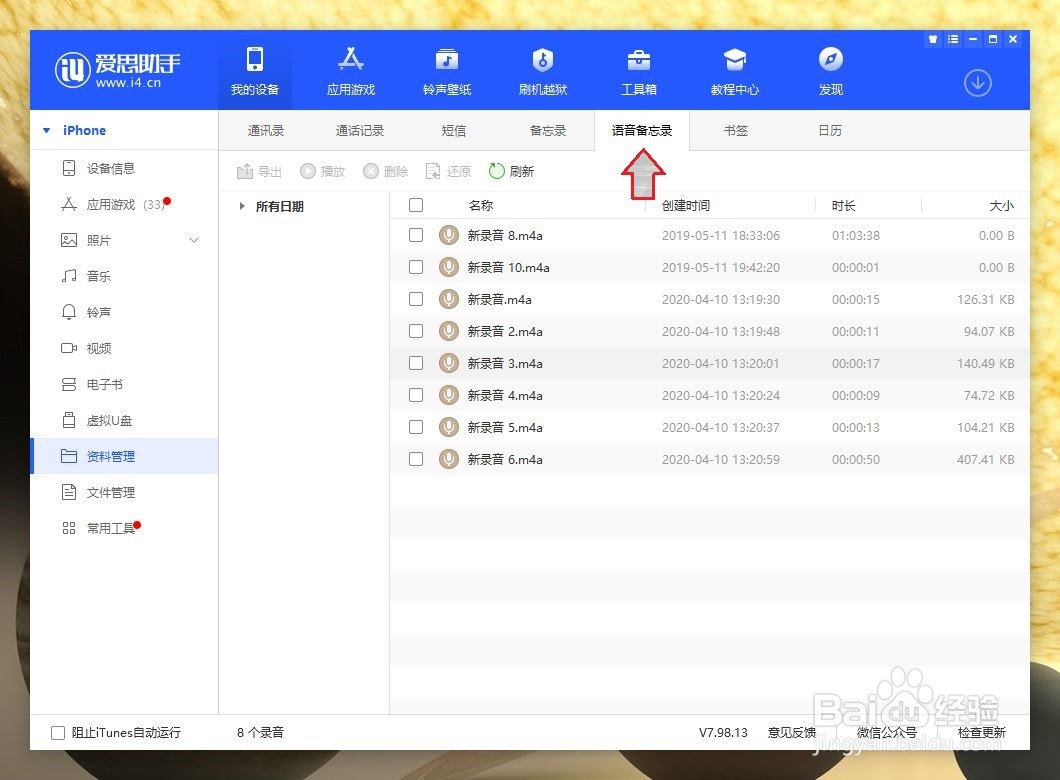Screen dimensions: 1060x780
Task: Enable 阻止iTunes自动运行 option
Action: (x=58, y=732)
